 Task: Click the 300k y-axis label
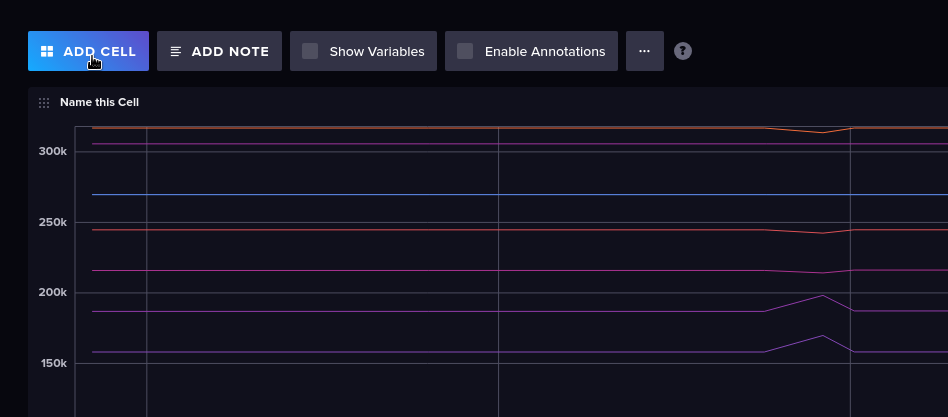coord(53,151)
